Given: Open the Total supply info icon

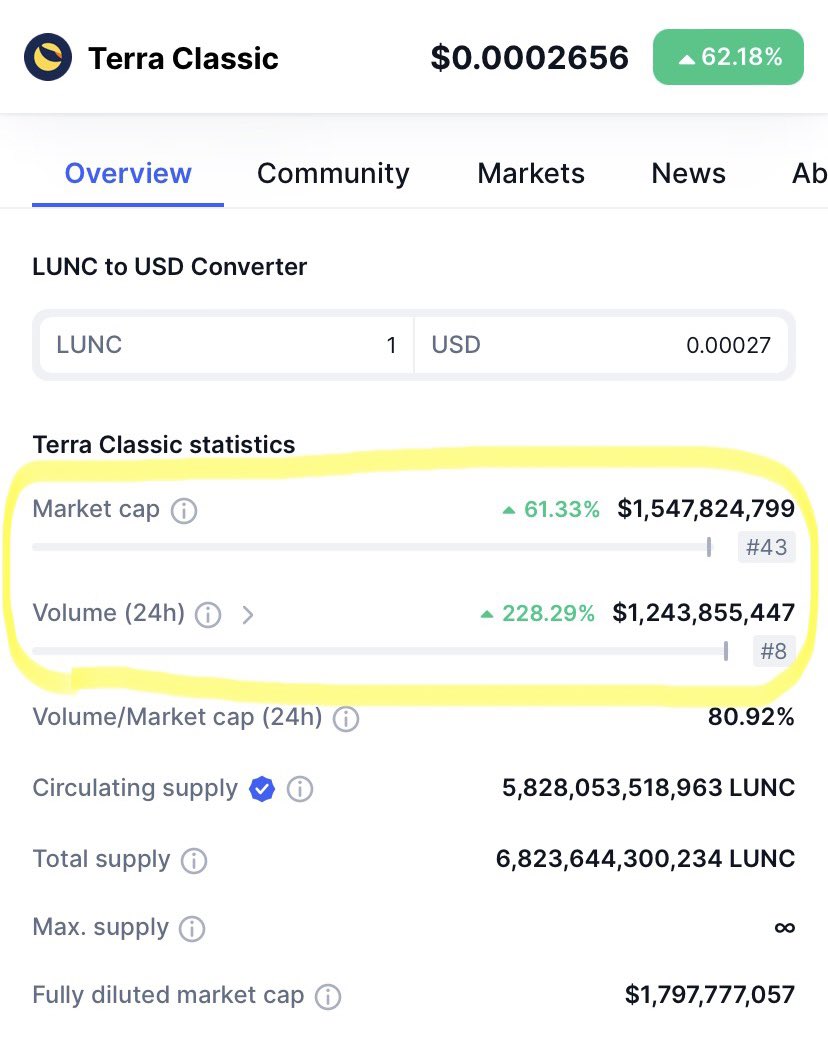Looking at the screenshot, I should click(x=194, y=860).
